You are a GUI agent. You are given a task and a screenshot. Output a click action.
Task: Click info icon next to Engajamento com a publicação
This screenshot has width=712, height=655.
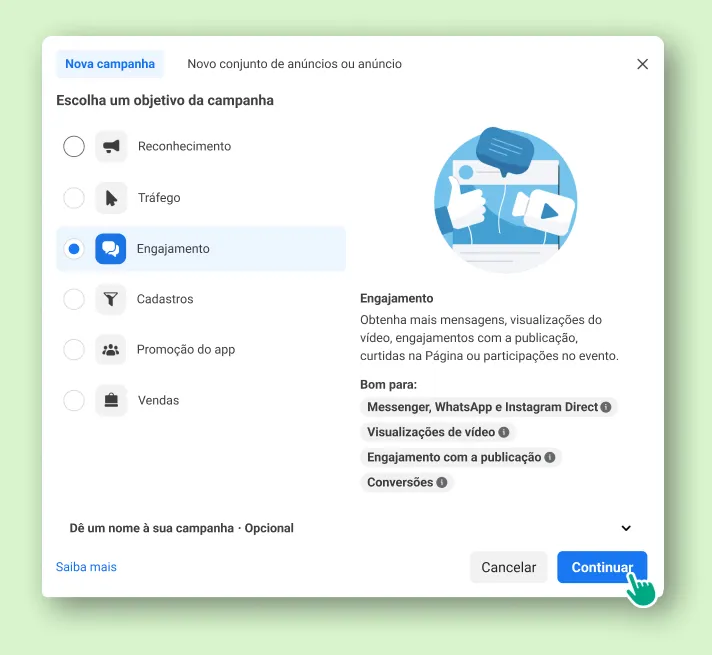550,457
